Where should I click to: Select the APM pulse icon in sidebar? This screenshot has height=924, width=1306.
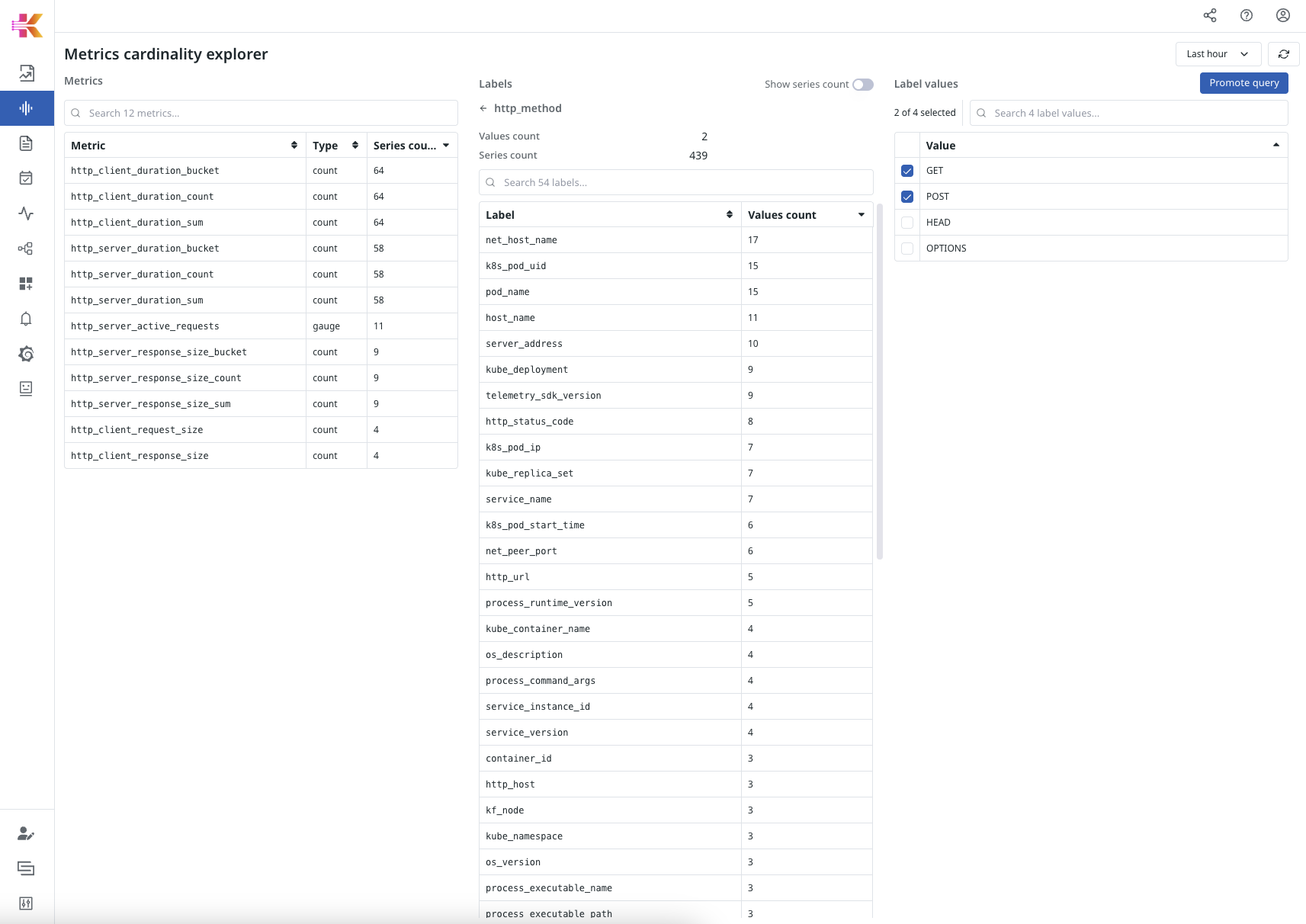[27, 214]
